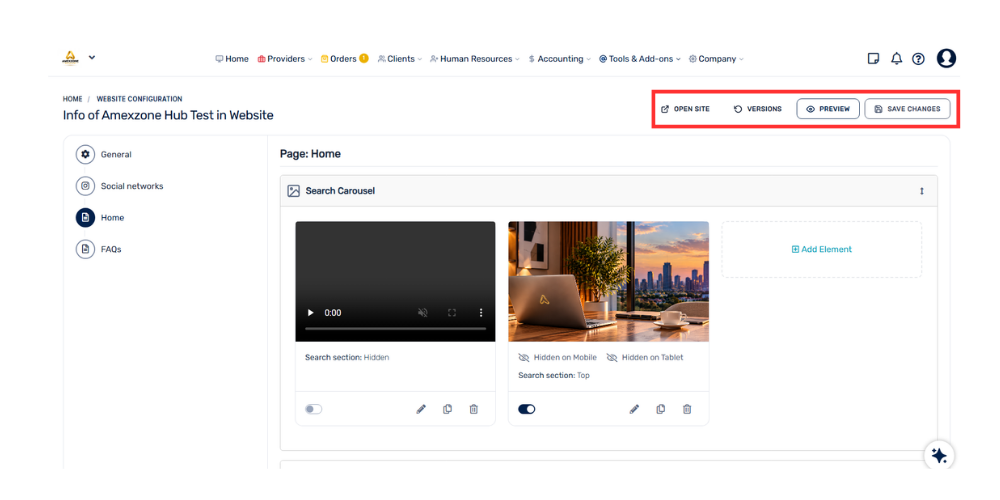Delete the laptop image card

coord(687,409)
